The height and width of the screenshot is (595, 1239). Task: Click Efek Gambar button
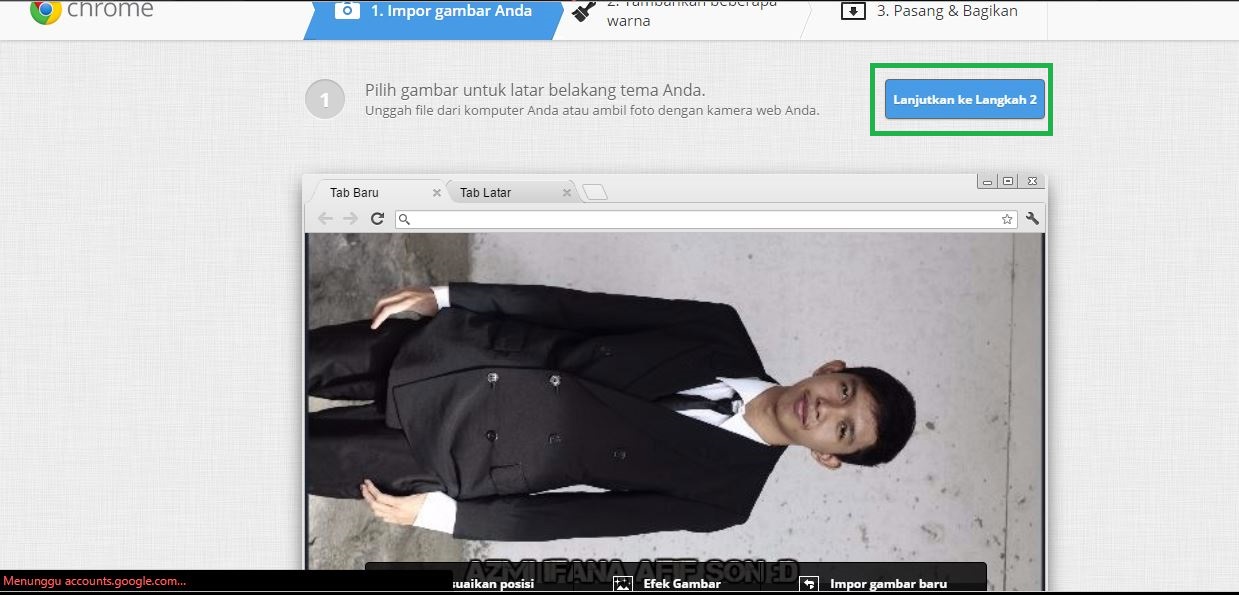point(667,584)
